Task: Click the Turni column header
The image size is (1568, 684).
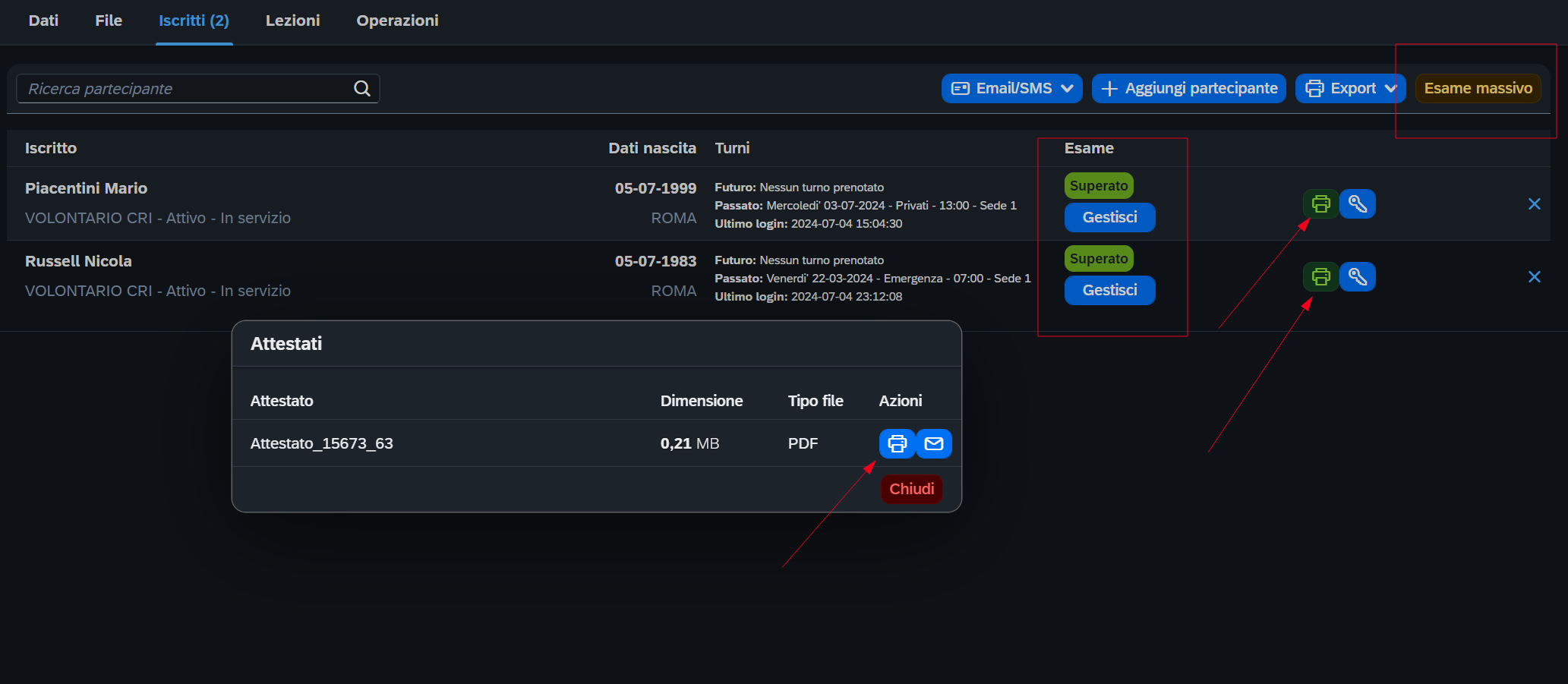Action: pos(732,148)
